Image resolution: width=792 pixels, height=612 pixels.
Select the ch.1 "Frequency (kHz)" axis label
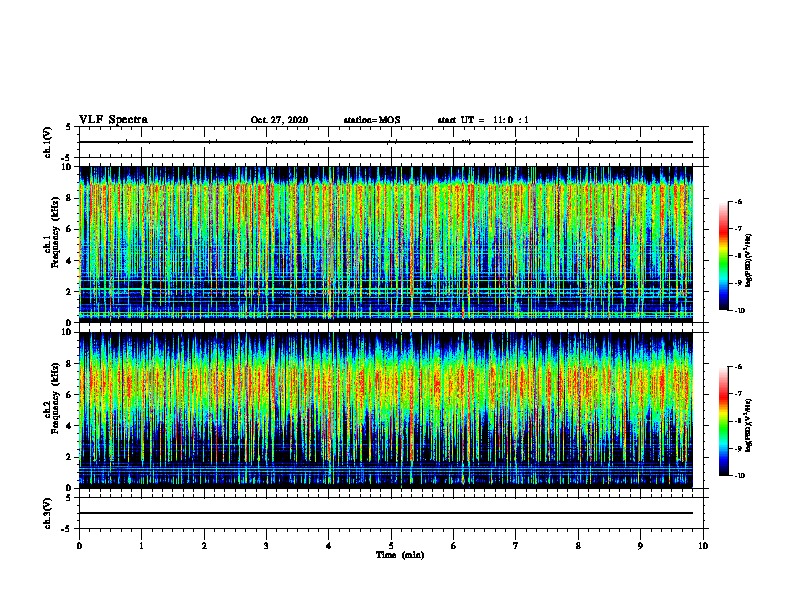click(x=55, y=232)
